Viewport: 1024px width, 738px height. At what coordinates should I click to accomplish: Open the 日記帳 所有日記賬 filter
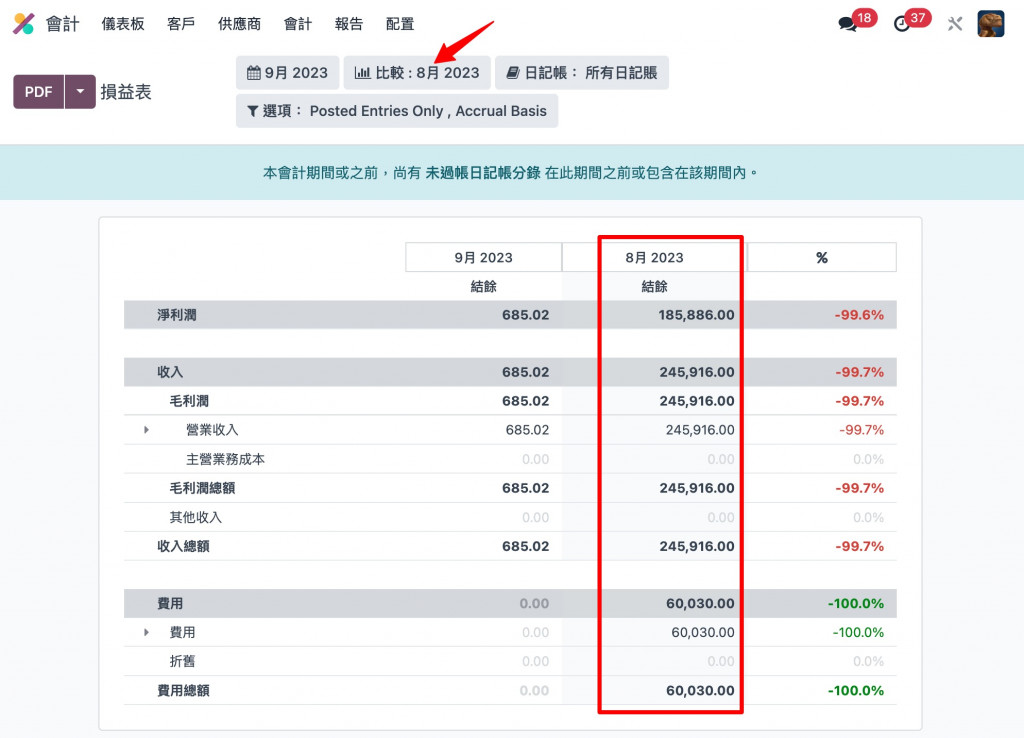point(582,72)
